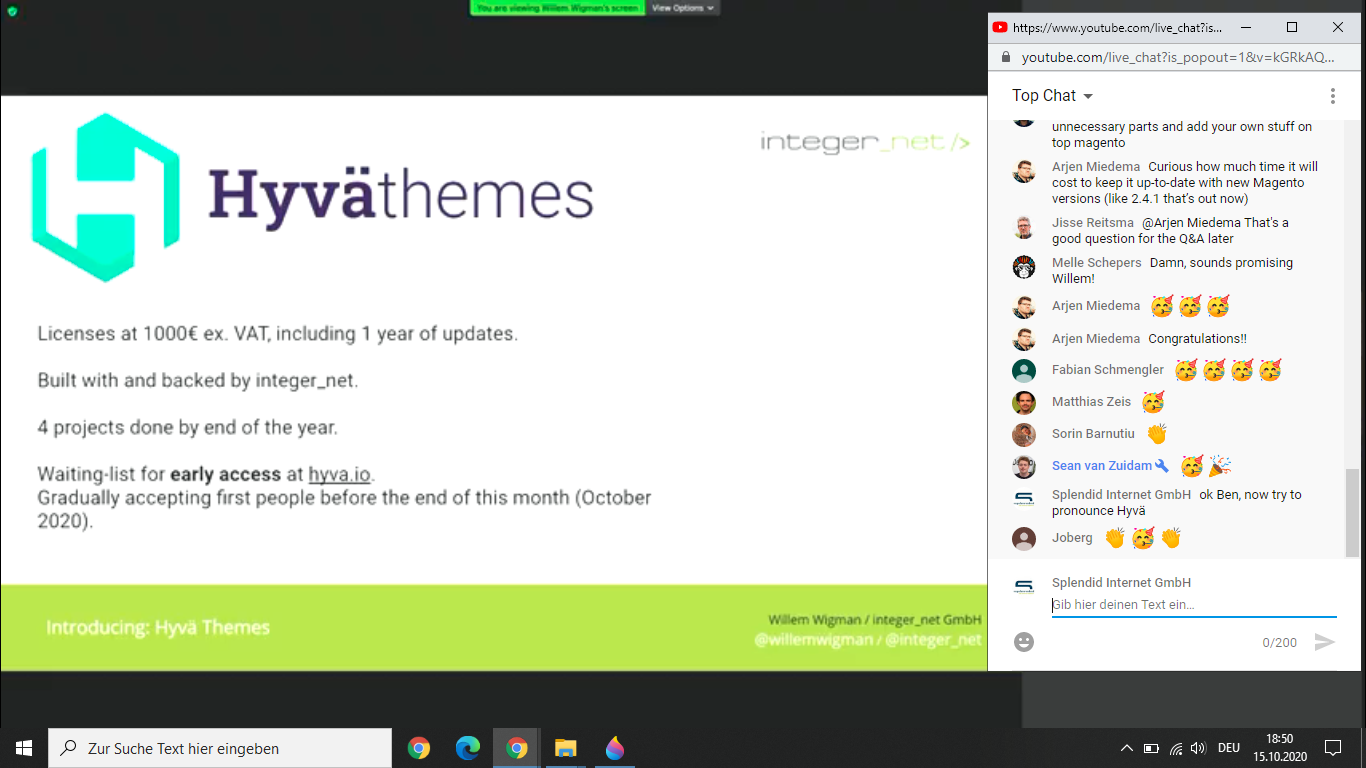Click the green shield encryption icon
This screenshot has height=768, width=1366.
tap(11, 12)
